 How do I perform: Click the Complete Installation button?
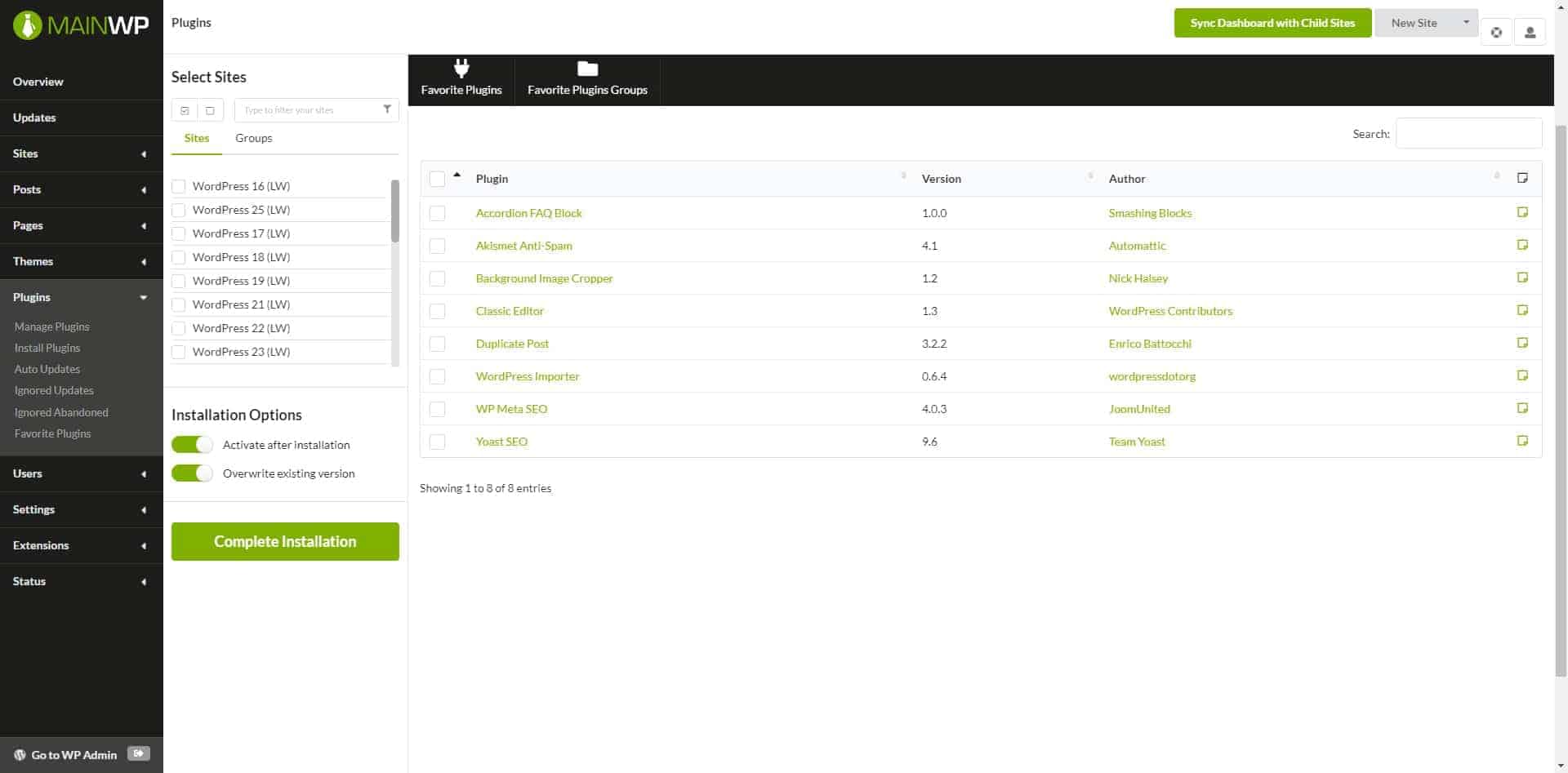coord(285,541)
